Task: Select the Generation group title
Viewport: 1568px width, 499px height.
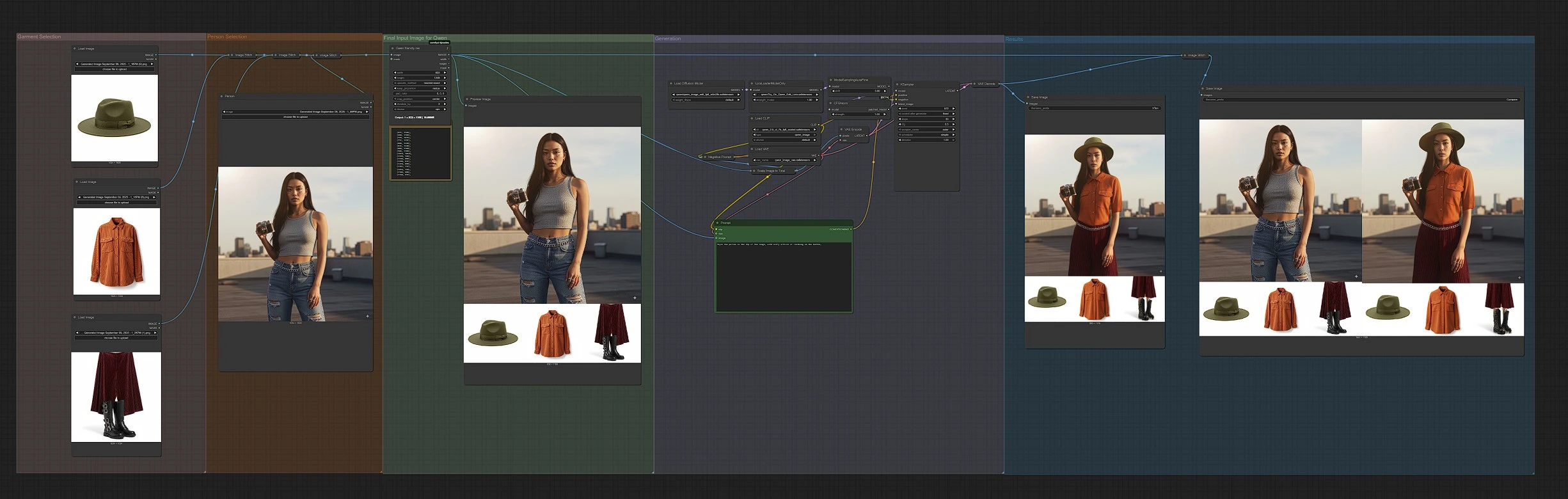Action: [x=668, y=38]
